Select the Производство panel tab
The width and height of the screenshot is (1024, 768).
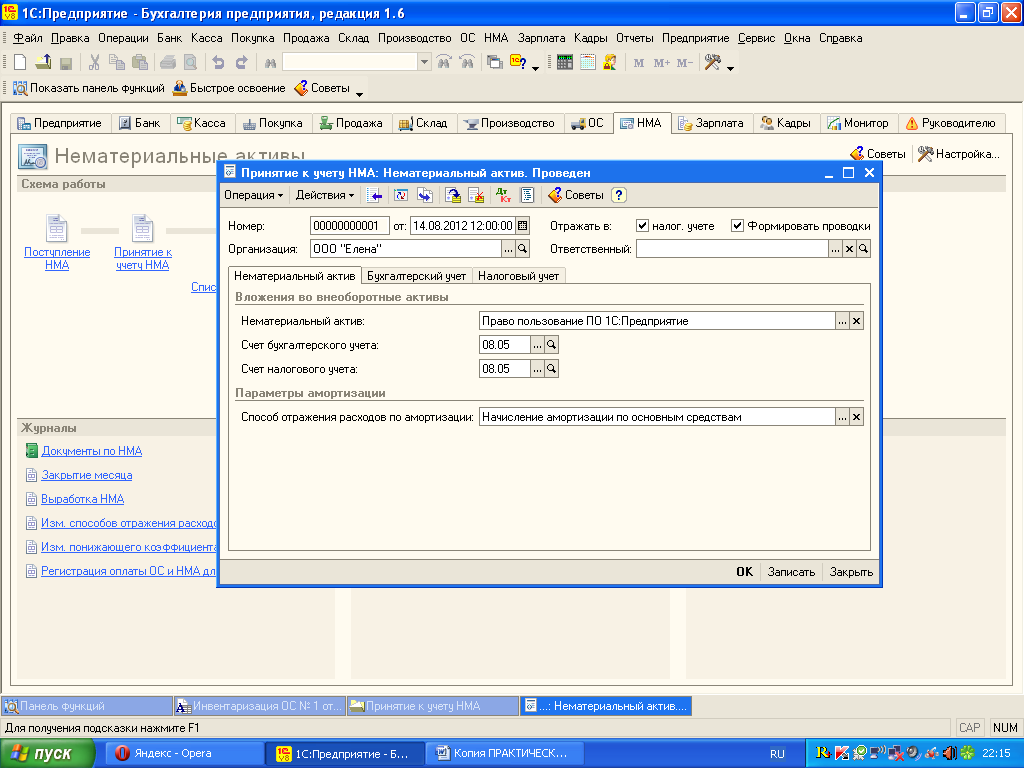(509, 123)
